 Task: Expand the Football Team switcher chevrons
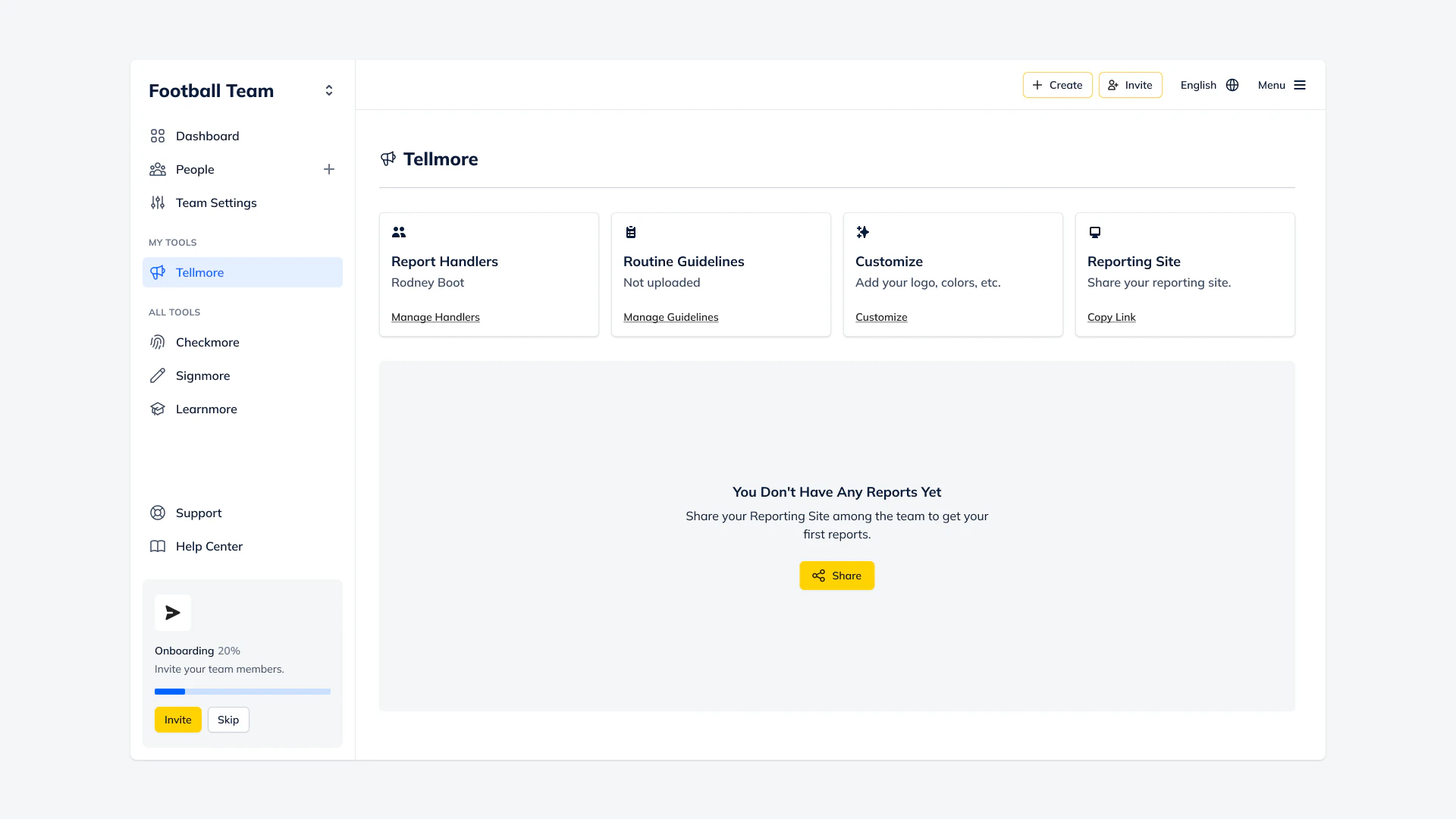[x=329, y=90]
